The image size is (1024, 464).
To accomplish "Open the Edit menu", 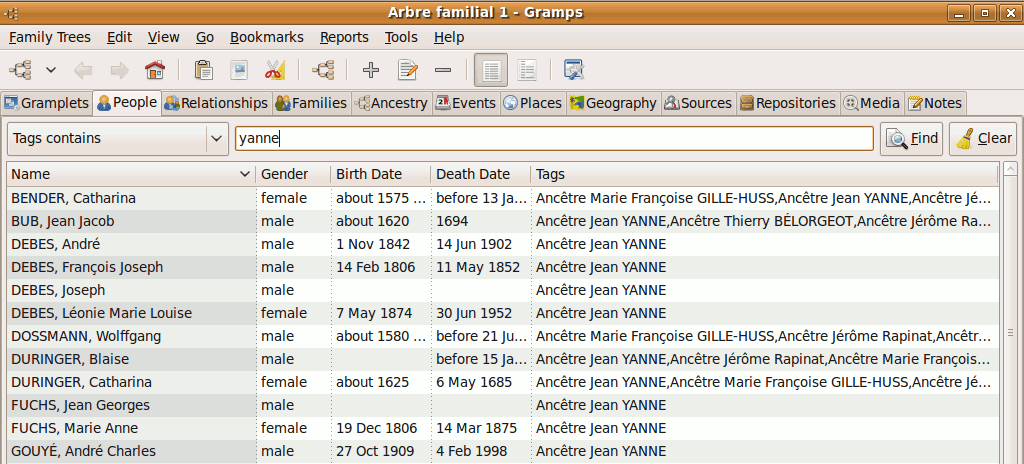I will tap(120, 37).
